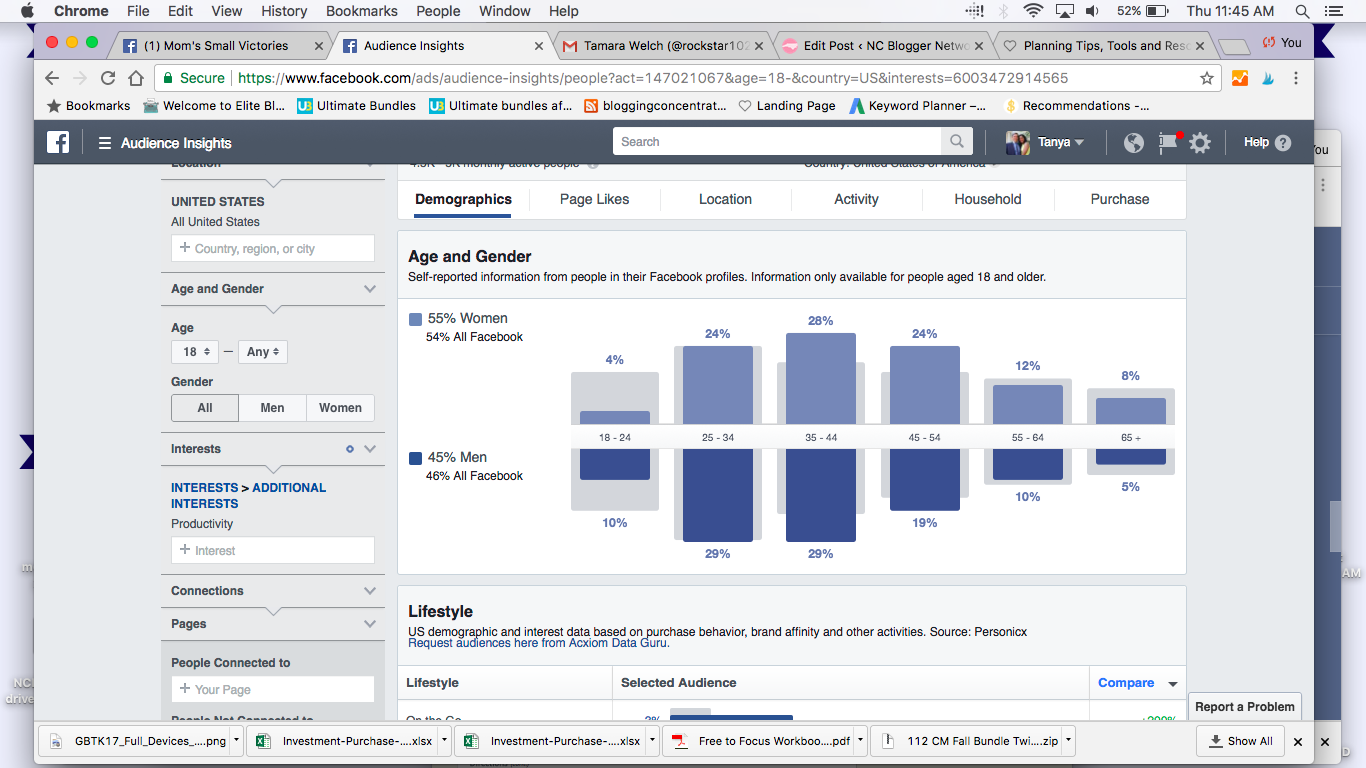Click the search magnifier button
Viewport: 1366px width, 768px height.
(x=957, y=142)
